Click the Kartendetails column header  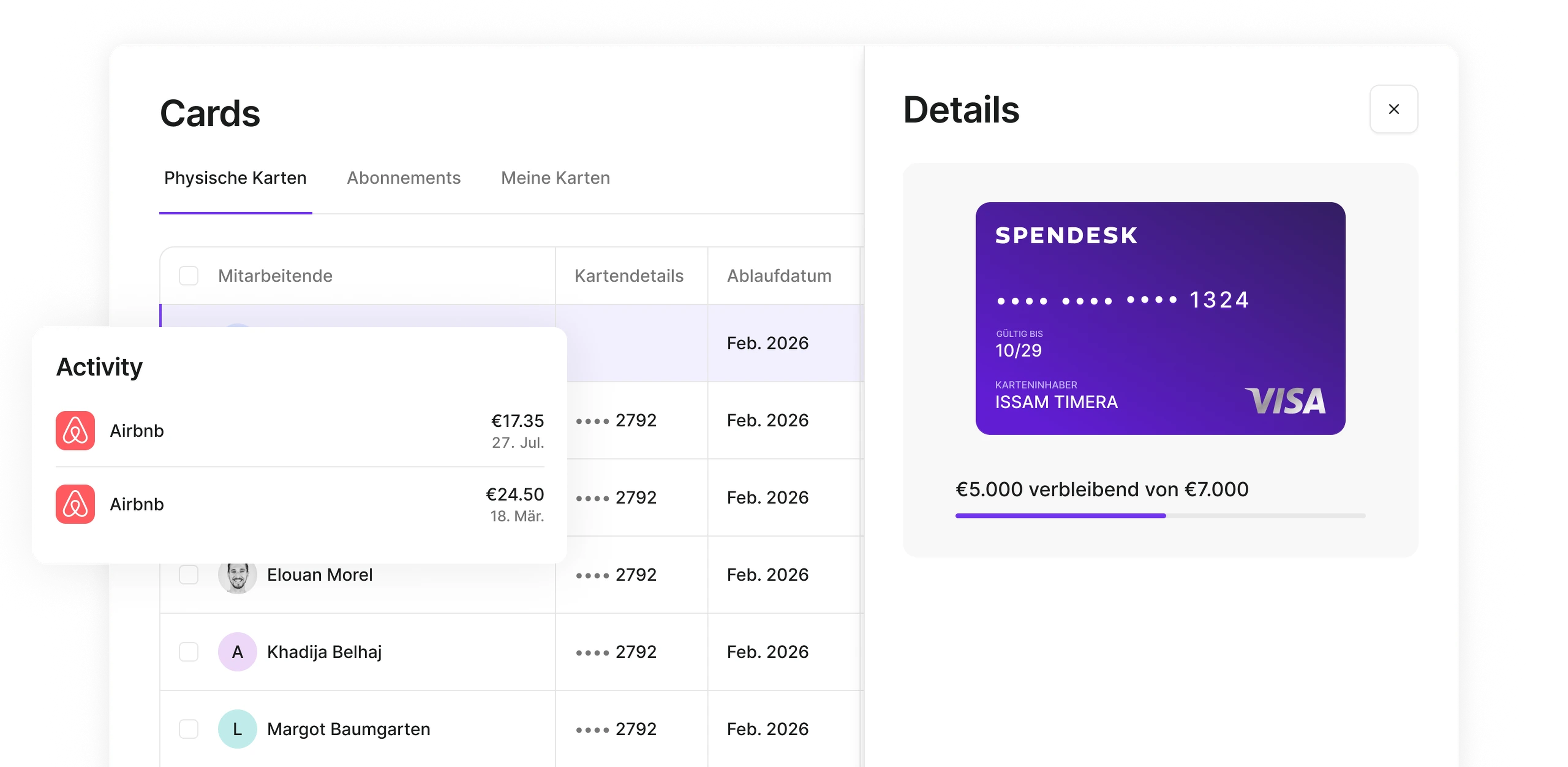pyautogui.click(x=629, y=276)
